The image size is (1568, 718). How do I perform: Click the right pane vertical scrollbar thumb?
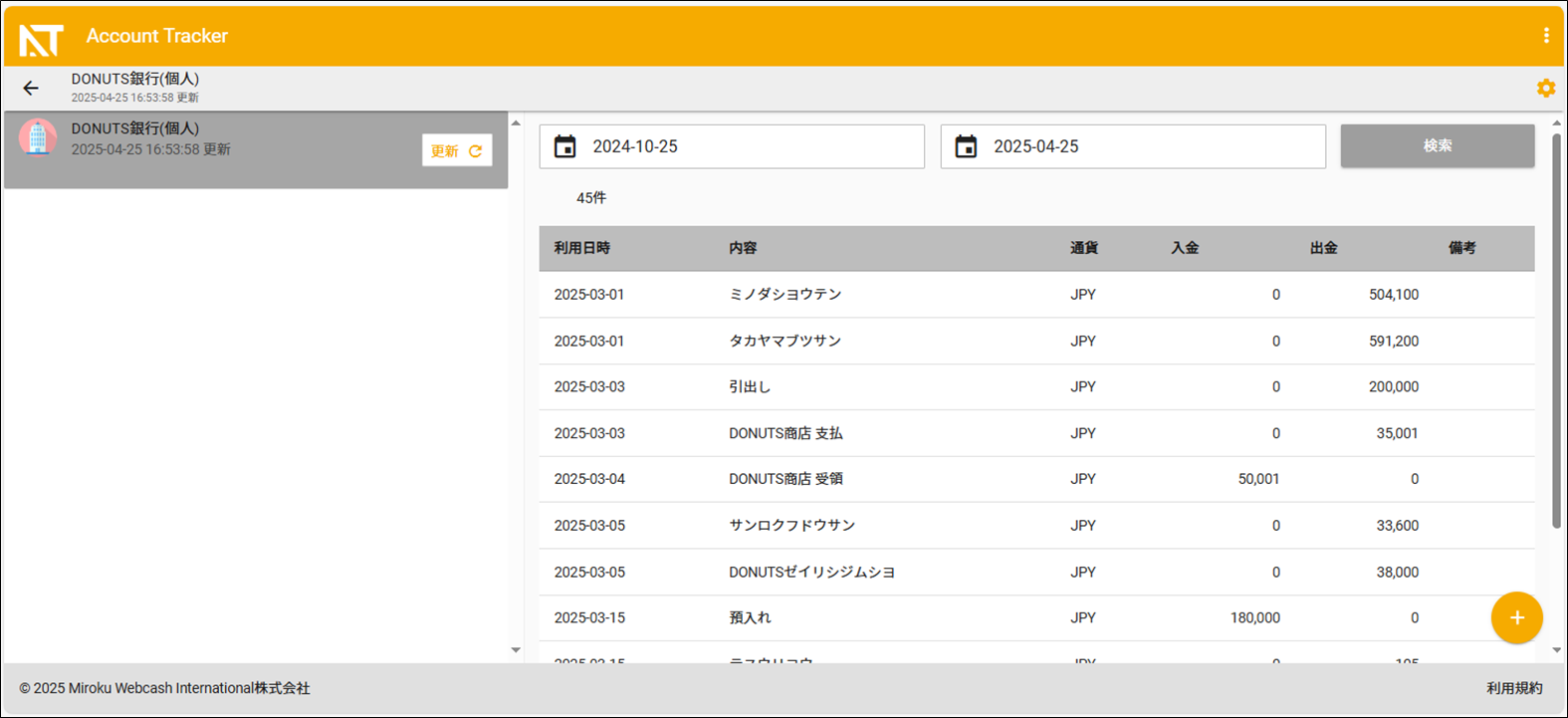tap(1557, 331)
